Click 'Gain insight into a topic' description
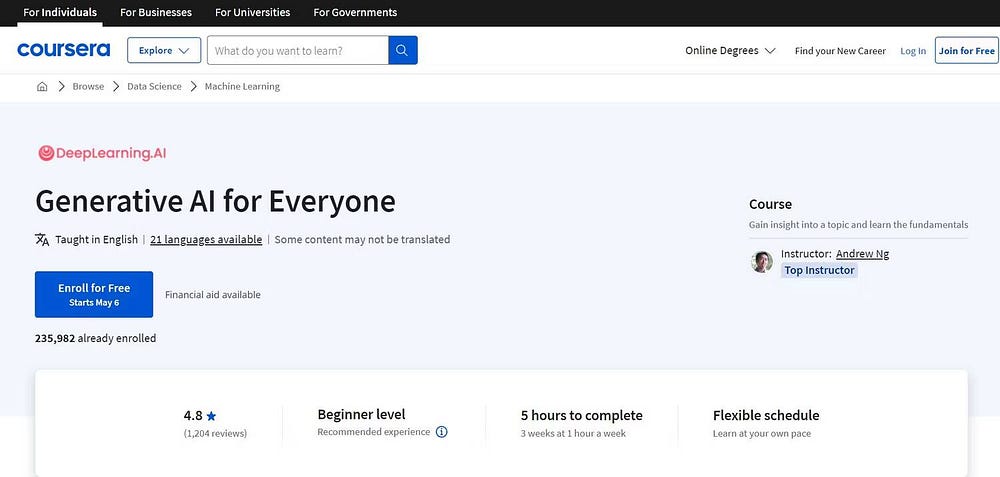The height and width of the screenshot is (477, 1000). (x=858, y=225)
